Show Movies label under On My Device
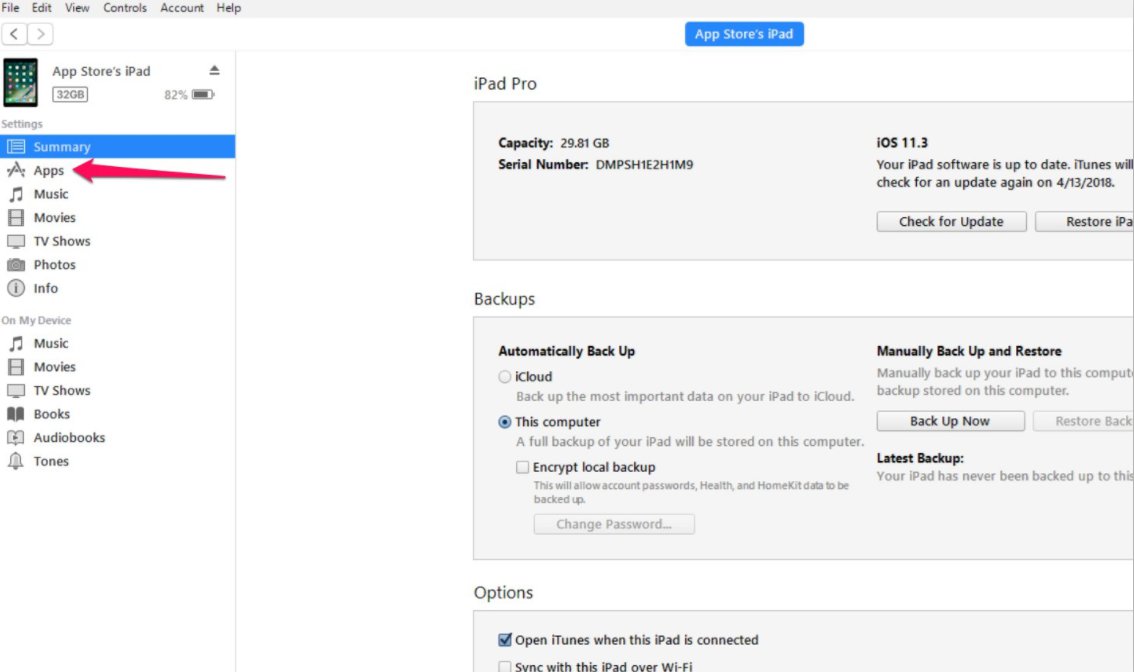 [54, 367]
